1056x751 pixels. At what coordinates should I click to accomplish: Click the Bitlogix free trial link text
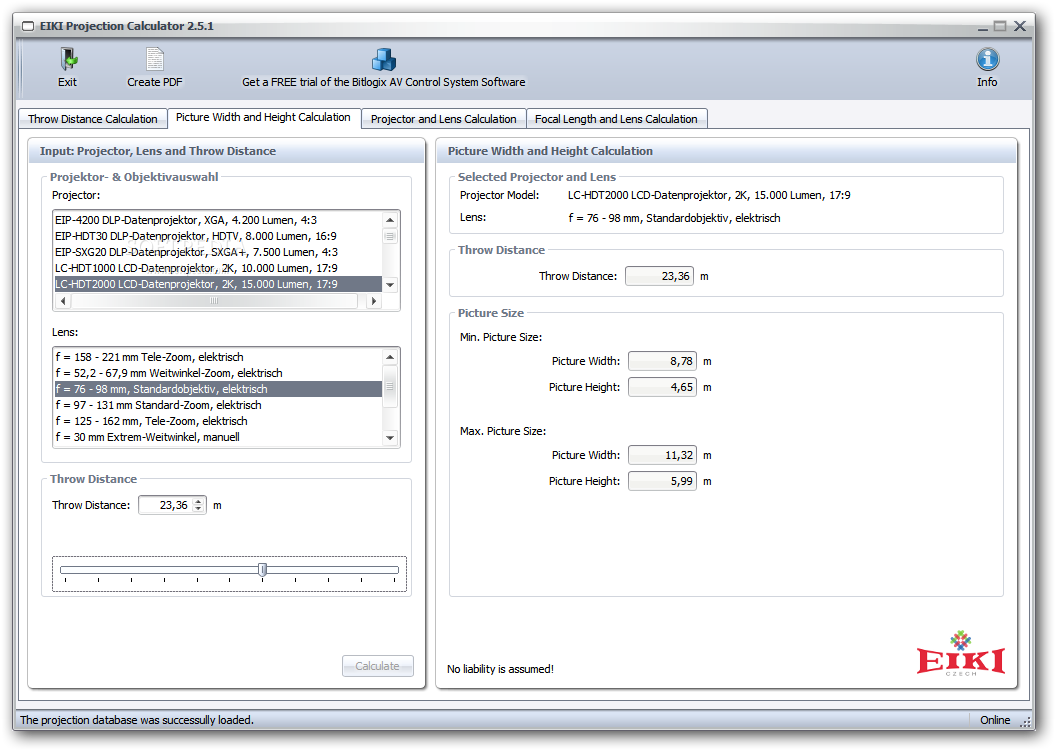383,81
